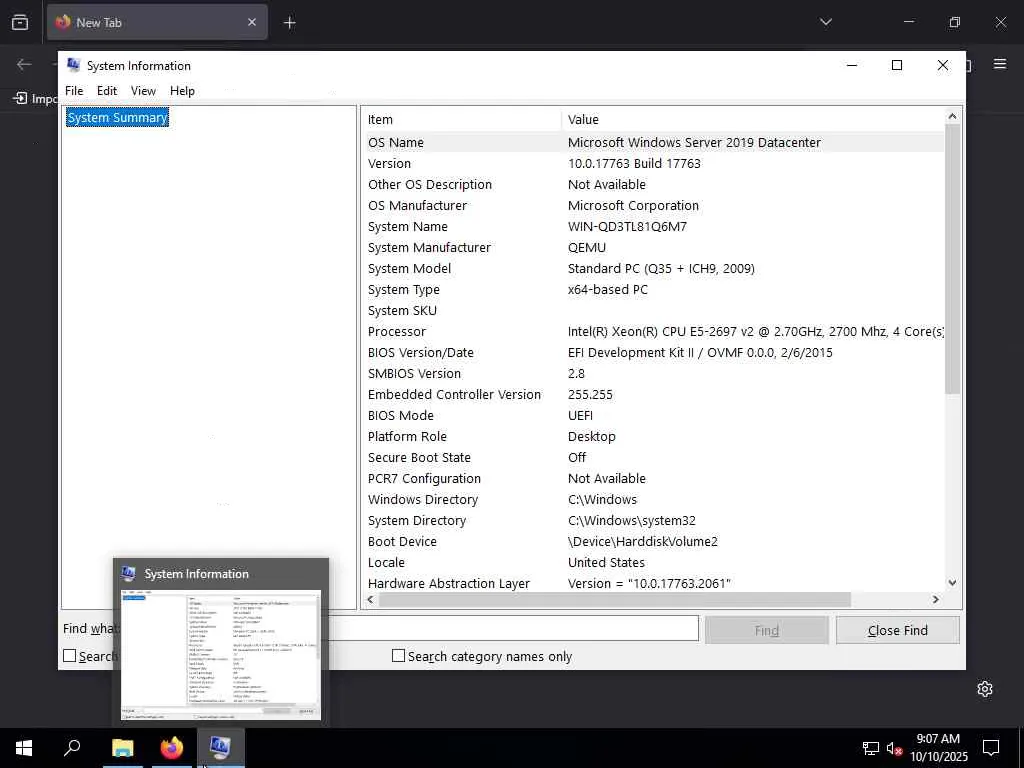The width and height of the screenshot is (1024, 768).
Task: Select the System Information preview thumbnail
Action: click(221, 655)
